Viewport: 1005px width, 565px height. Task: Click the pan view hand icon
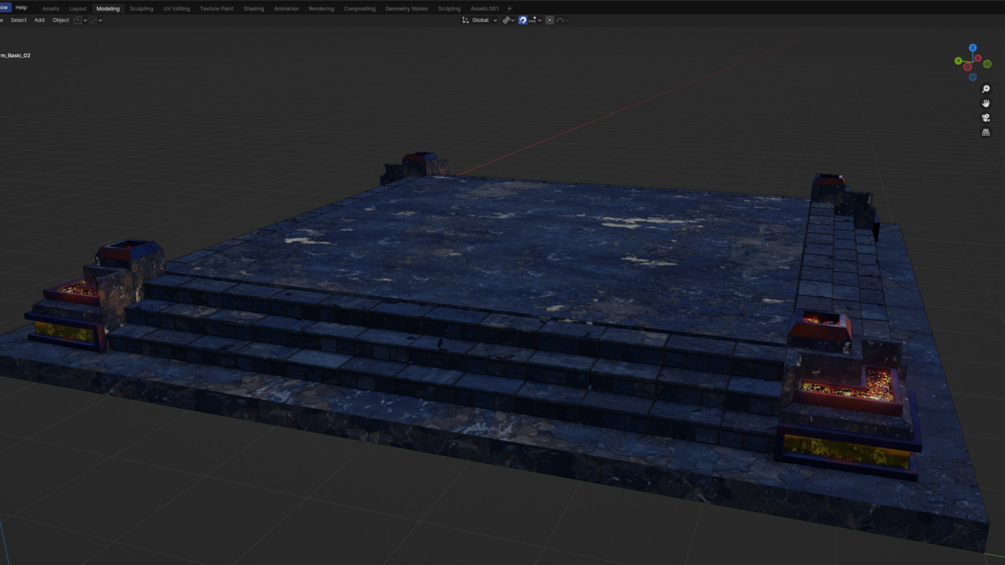(x=986, y=103)
